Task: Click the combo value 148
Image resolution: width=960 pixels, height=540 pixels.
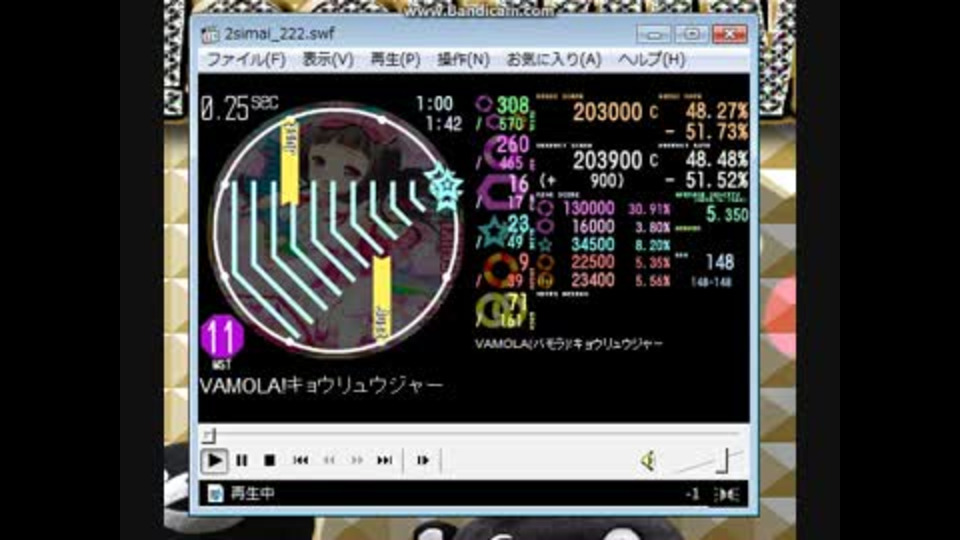Action: [719, 263]
